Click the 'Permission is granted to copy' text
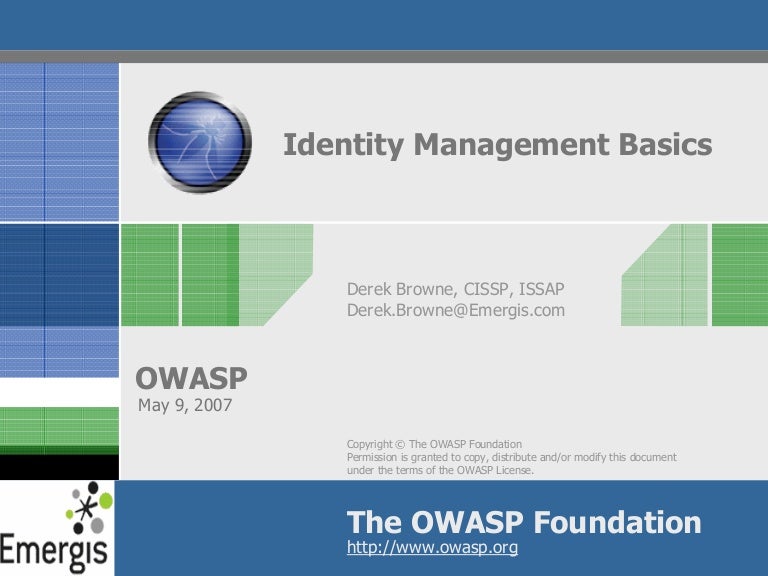 pyautogui.click(x=510, y=457)
